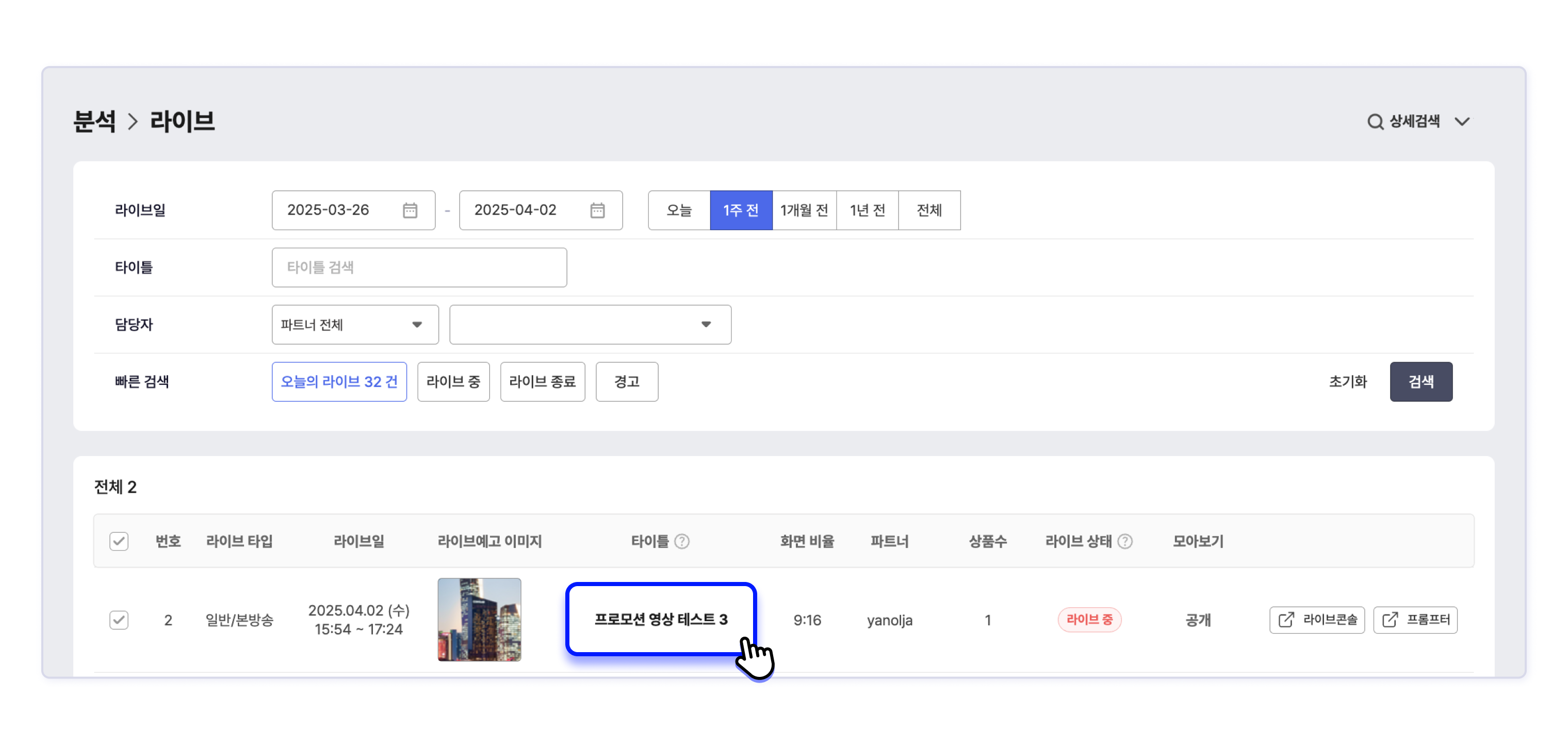Expand 상세검색 chevron arrow
Image resolution: width=1568 pixels, height=745 pixels.
(x=1462, y=122)
